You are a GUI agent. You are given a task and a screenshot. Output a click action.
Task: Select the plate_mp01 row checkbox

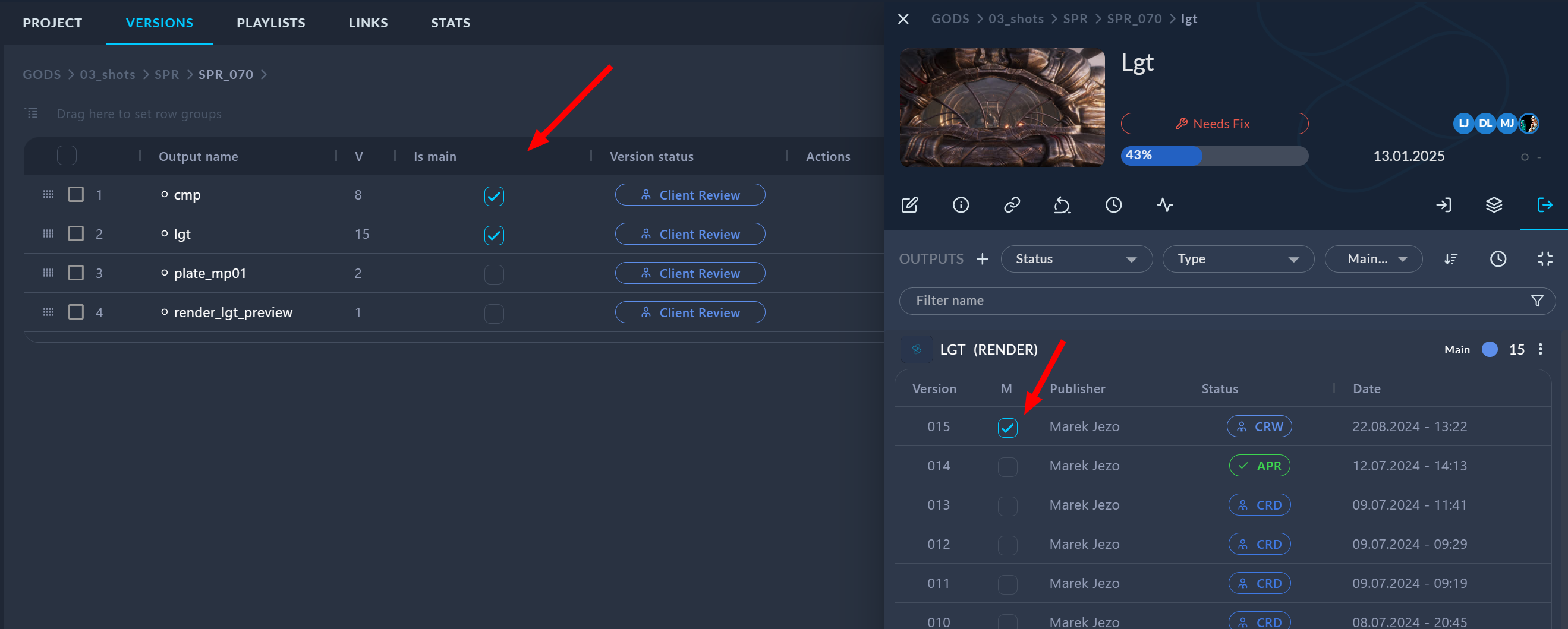76,273
